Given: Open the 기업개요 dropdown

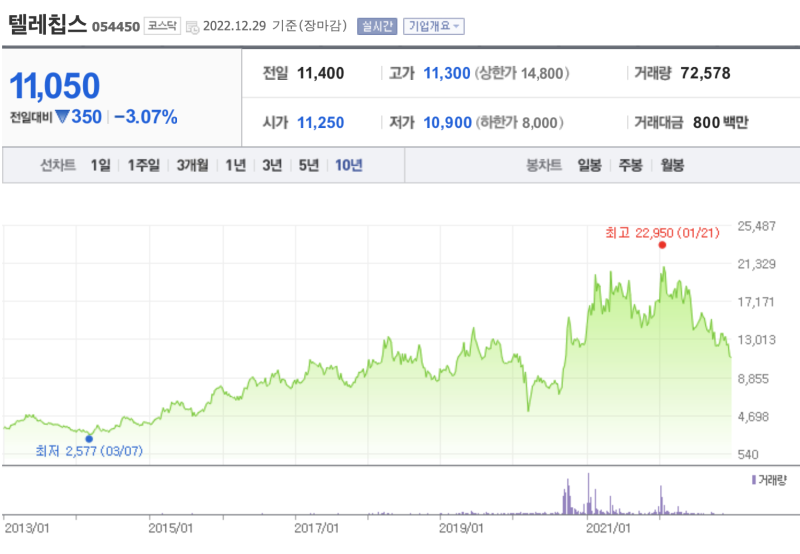Looking at the screenshot, I should click(x=434, y=26).
